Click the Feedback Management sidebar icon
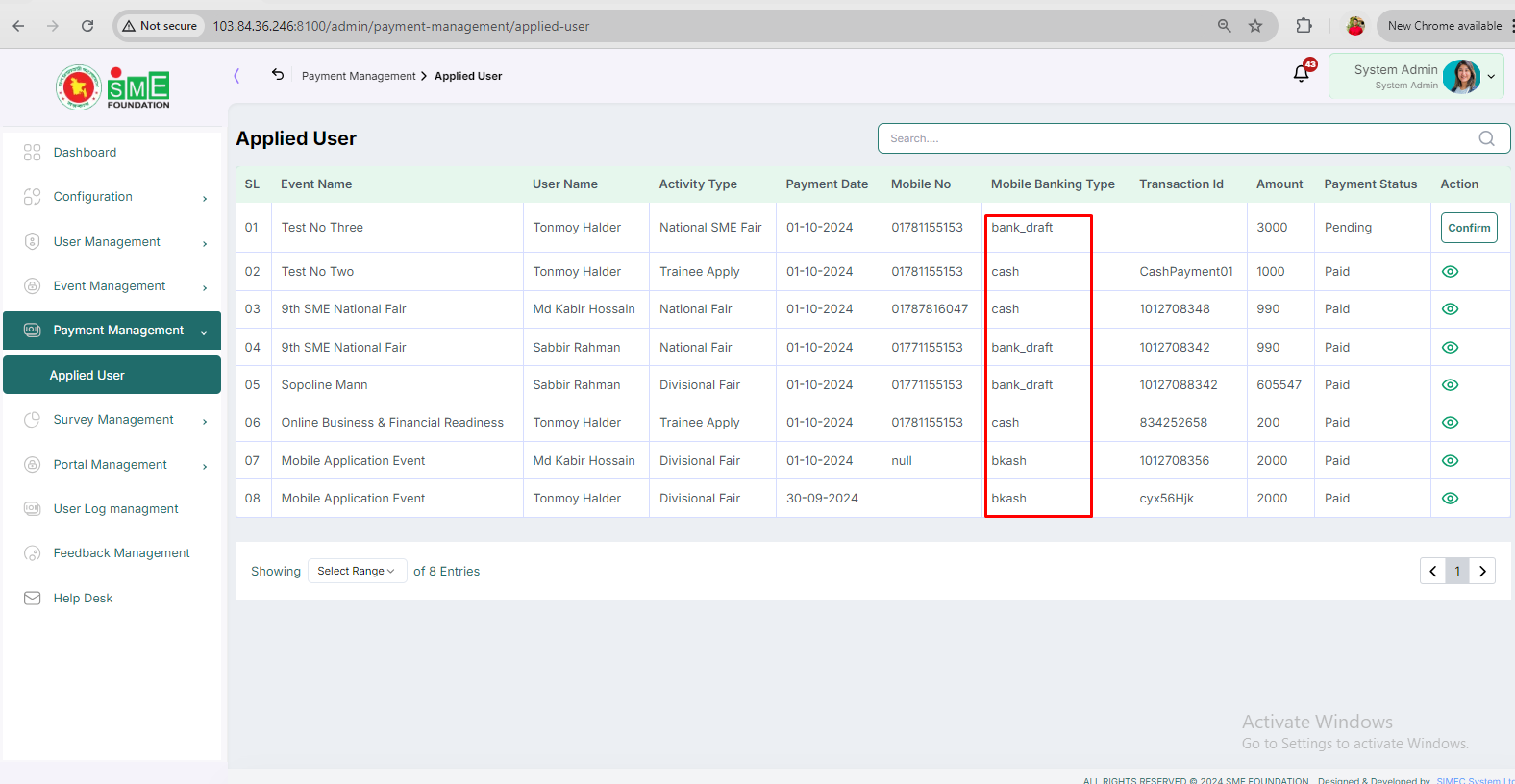 (32, 553)
